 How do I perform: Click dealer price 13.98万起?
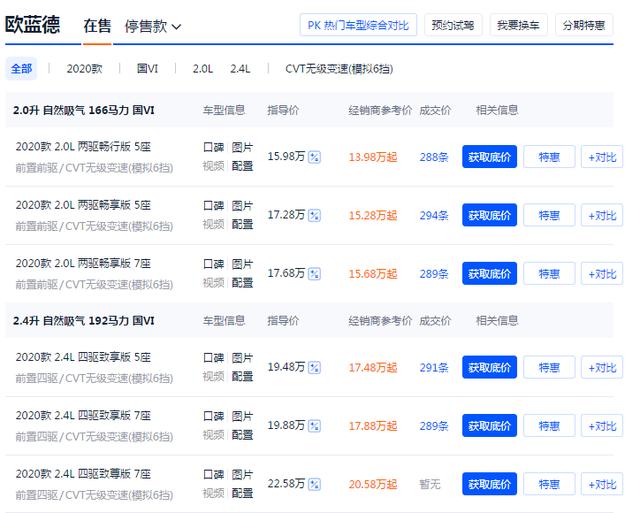point(373,157)
